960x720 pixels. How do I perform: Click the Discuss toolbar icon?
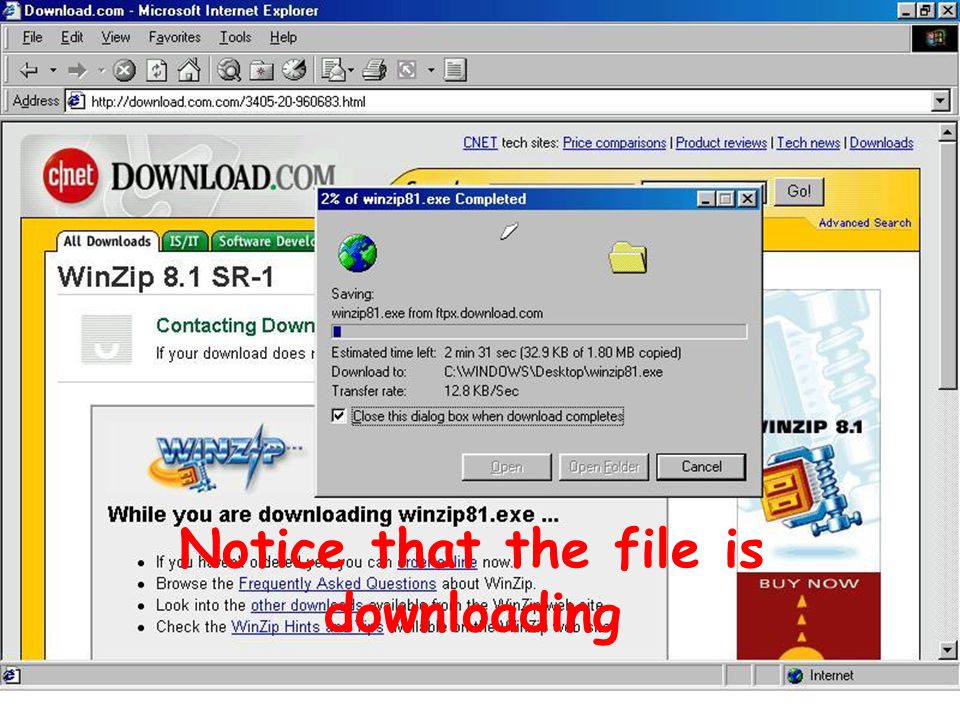(455, 70)
